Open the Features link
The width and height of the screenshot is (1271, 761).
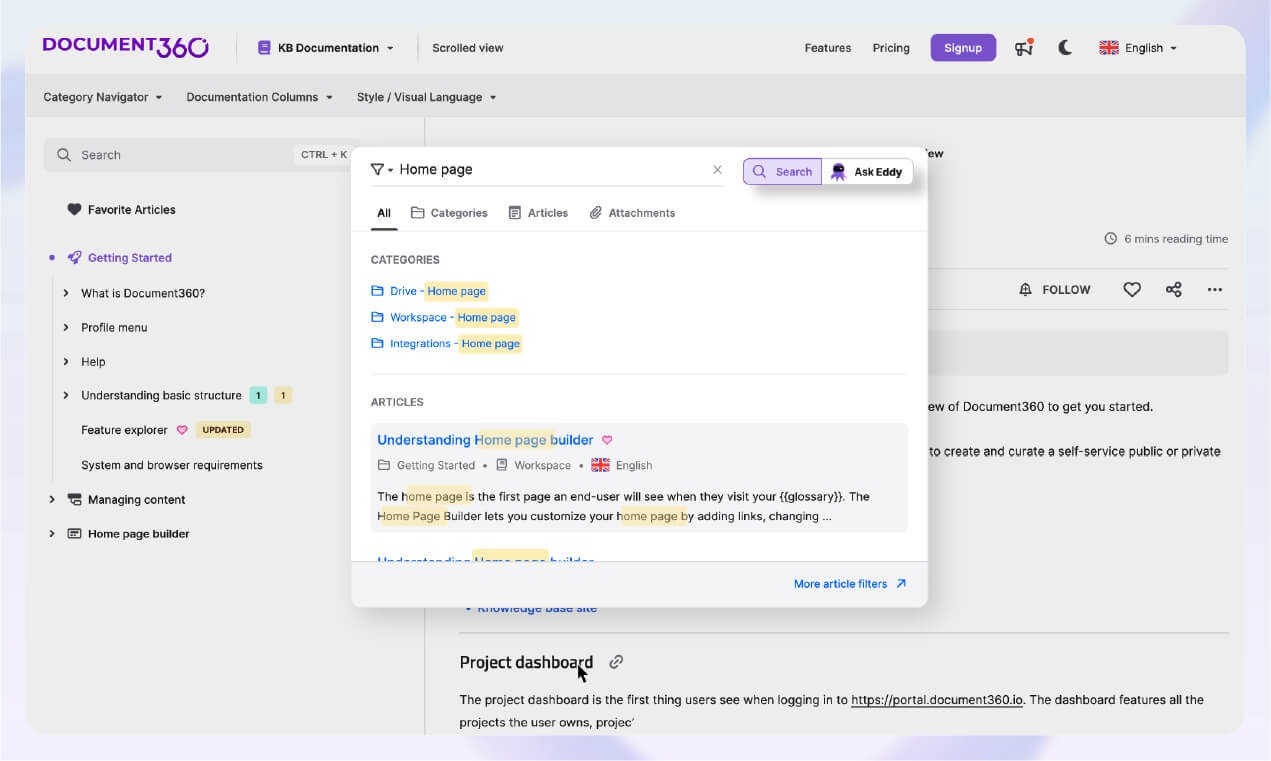click(x=827, y=48)
